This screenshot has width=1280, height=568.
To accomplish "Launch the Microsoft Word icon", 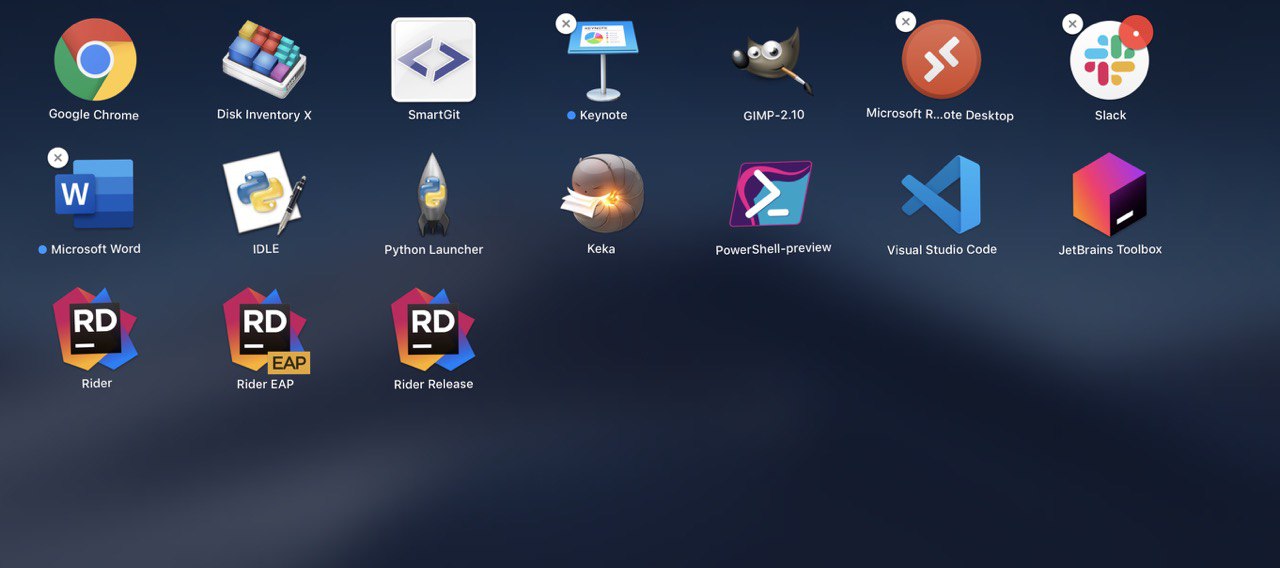I will coord(94,194).
